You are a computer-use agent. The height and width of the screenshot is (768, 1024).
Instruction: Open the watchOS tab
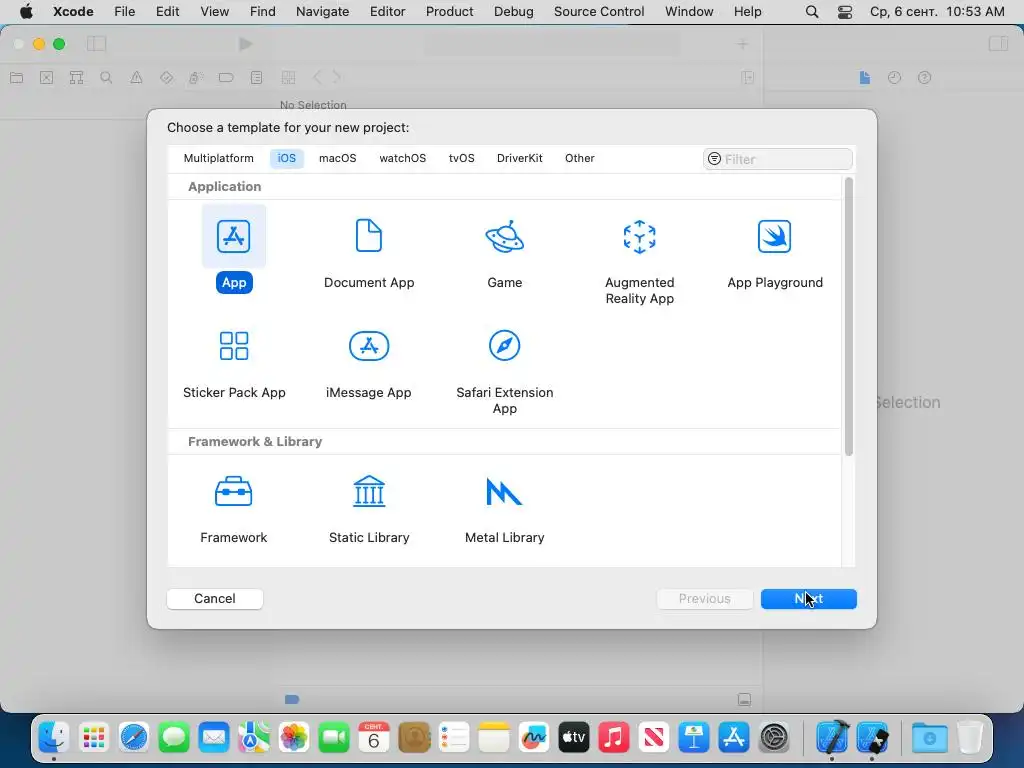tap(402, 158)
